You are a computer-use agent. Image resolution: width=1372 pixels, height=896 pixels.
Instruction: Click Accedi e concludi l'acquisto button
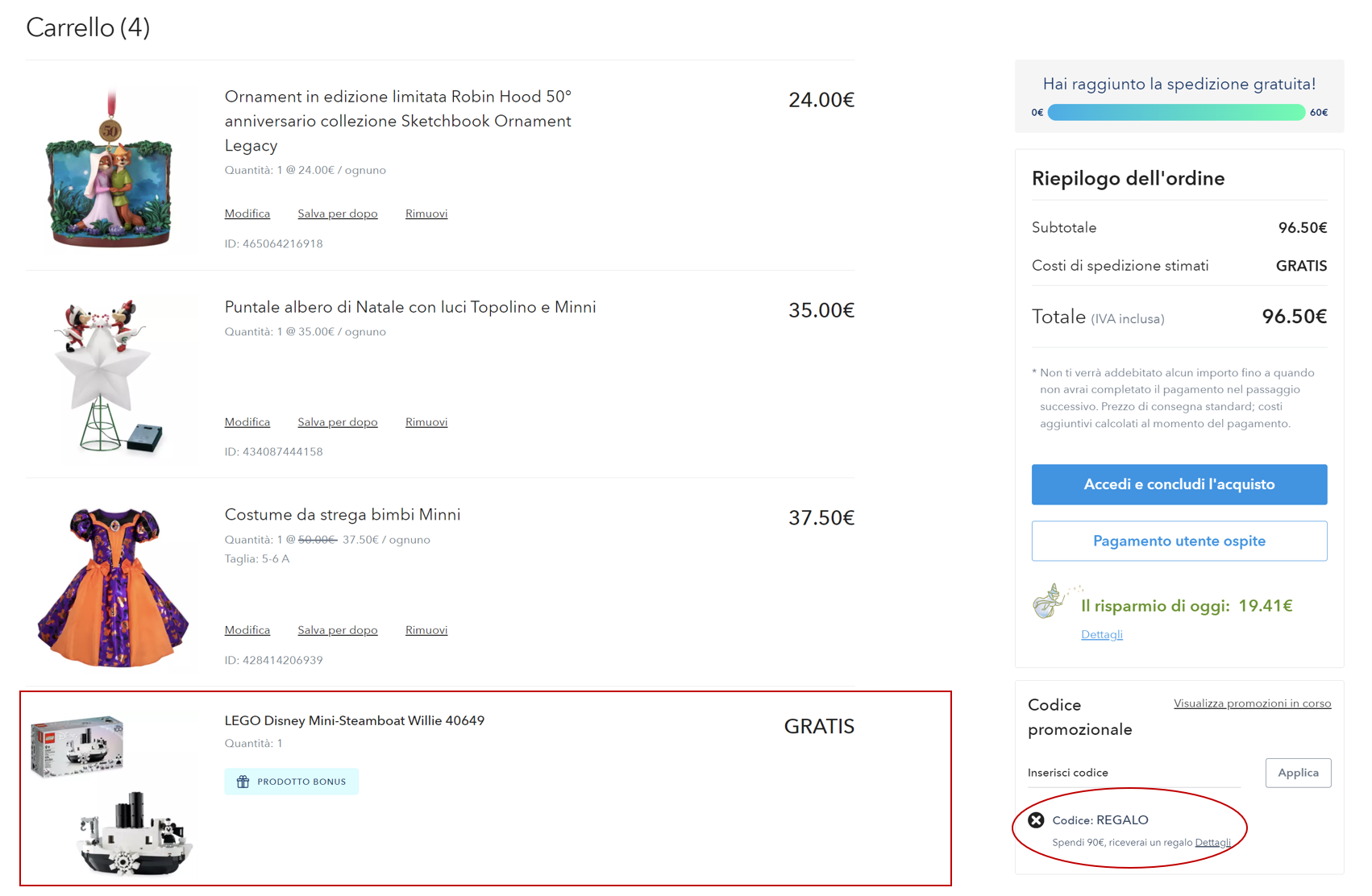[1179, 484]
